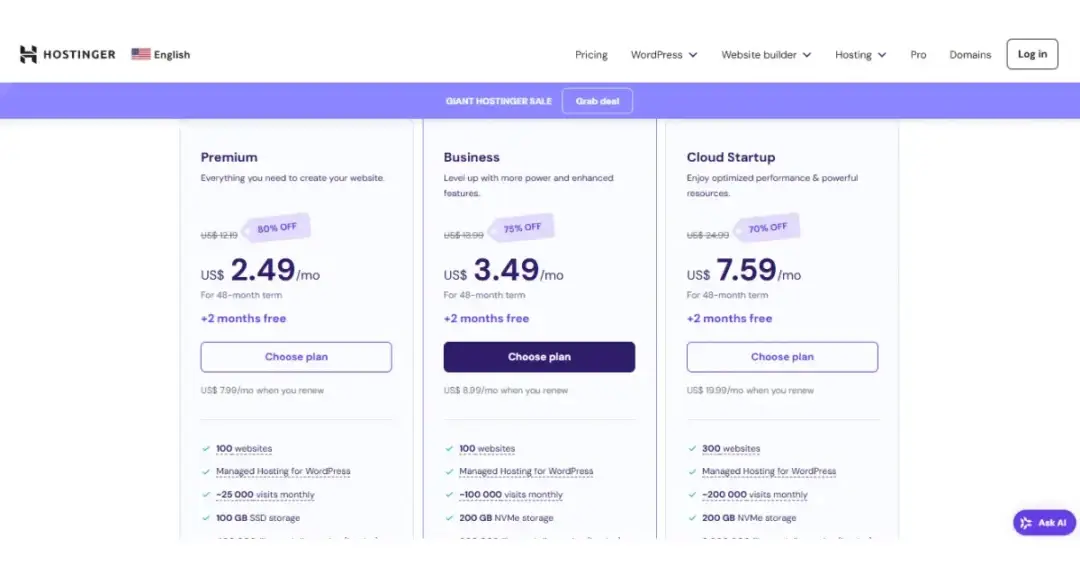1080x565 pixels.
Task: Click the ~25 000 visits monthly text
Action: pyautogui.click(x=265, y=495)
